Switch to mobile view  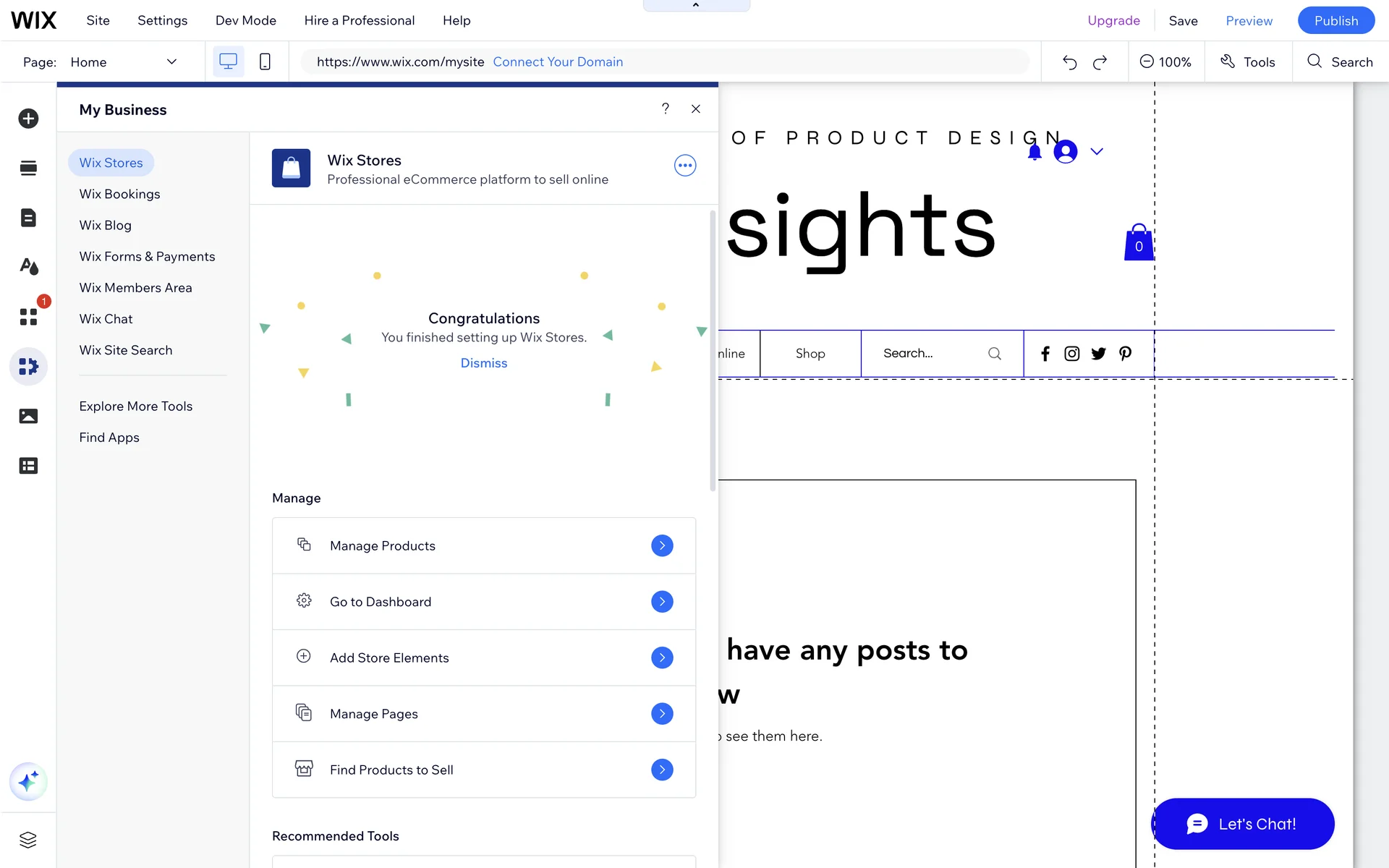pyautogui.click(x=265, y=62)
